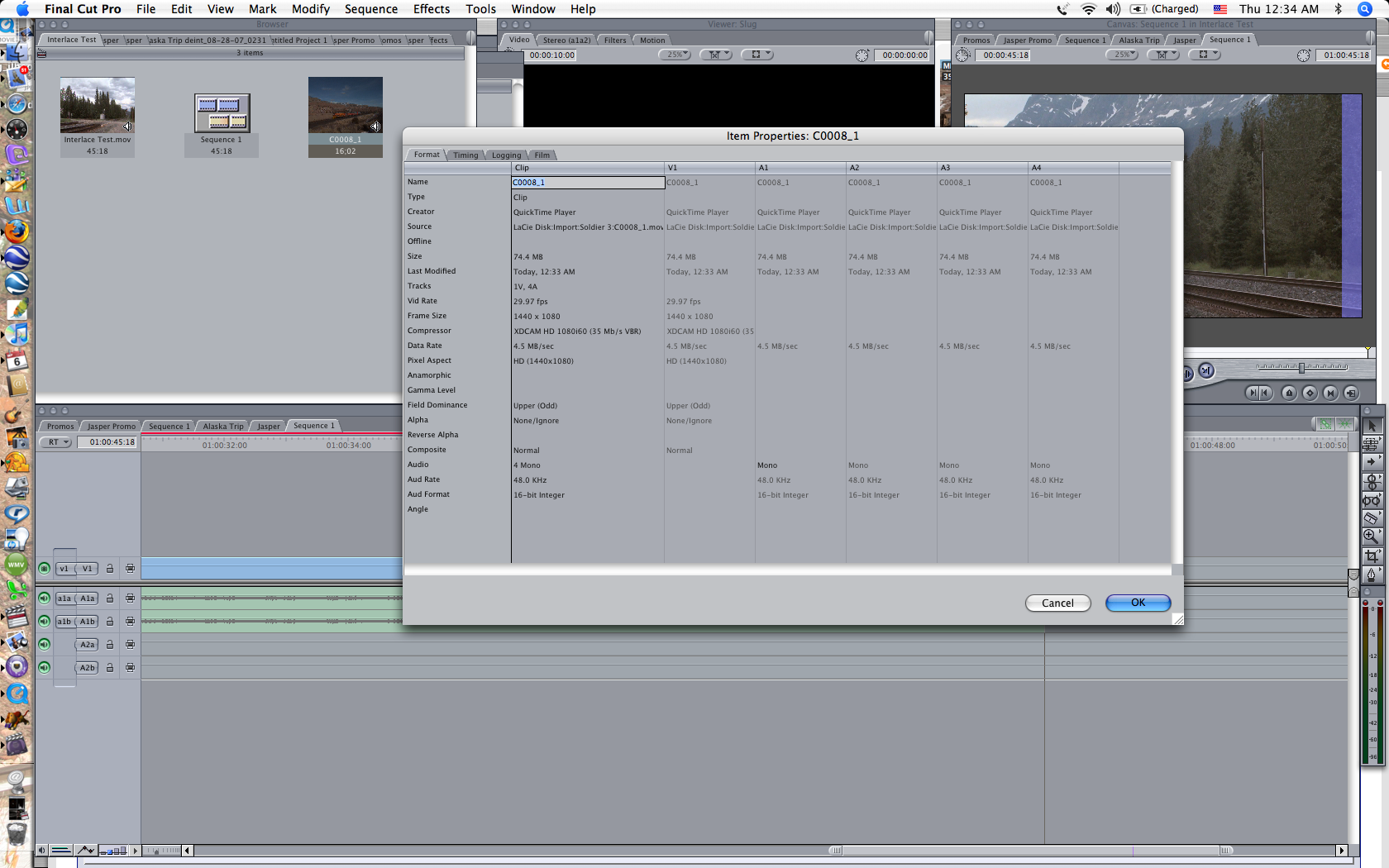Toggle V1 track visibility
This screenshot has width=1389, height=868.
click(45, 568)
